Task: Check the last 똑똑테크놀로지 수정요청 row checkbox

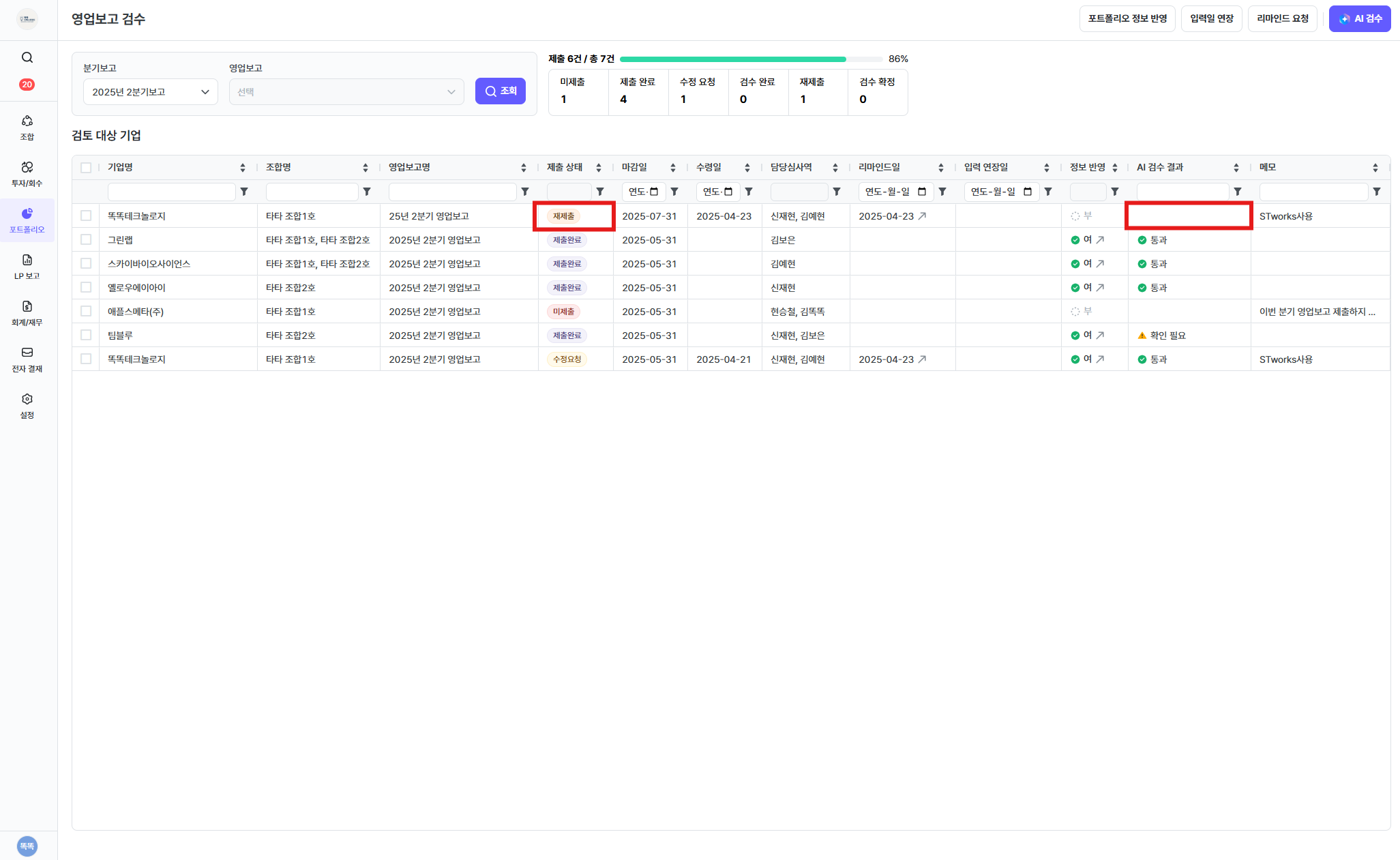Action: [86, 359]
